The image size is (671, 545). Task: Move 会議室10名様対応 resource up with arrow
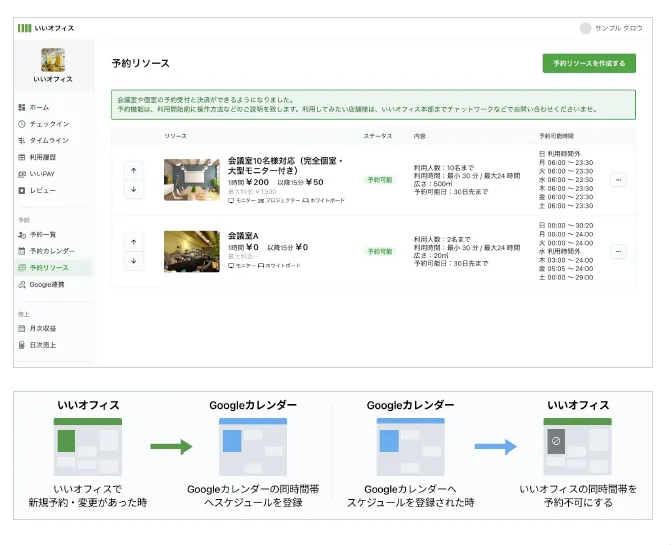click(x=134, y=170)
